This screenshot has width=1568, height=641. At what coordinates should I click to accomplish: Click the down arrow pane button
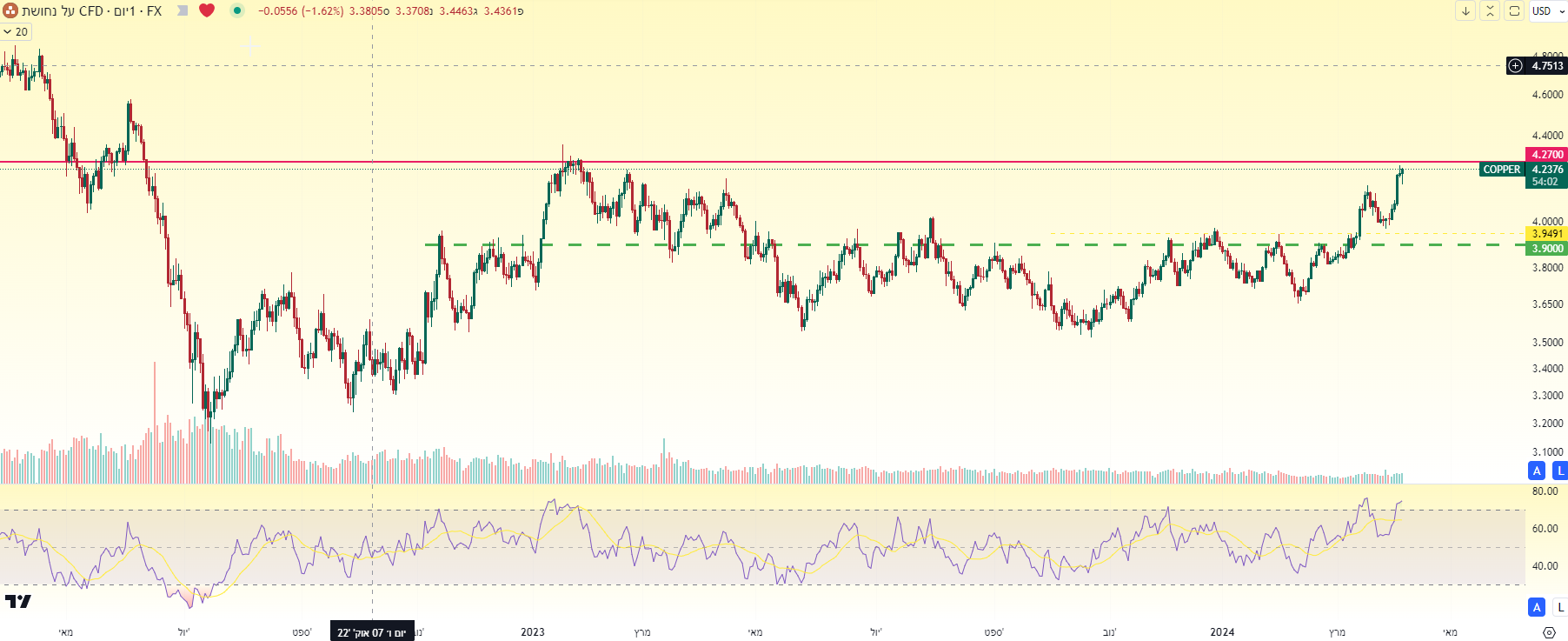[x=1465, y=10]
